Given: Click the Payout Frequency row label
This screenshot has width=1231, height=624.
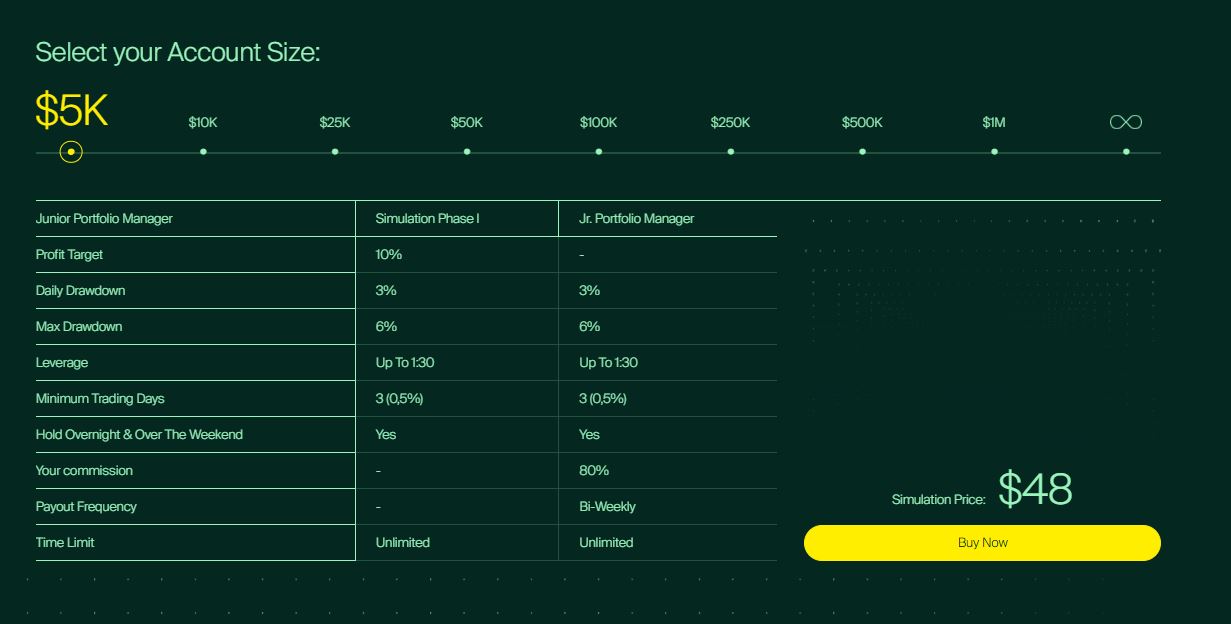Looking at the screenshot, I should 86,507.
